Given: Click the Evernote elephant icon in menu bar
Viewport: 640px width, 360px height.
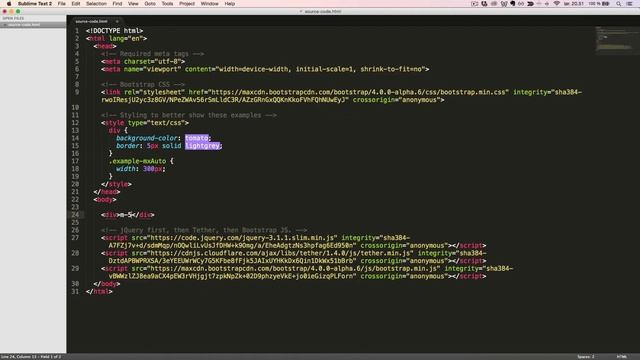Looking at the screenshot, I should point(512,4).
